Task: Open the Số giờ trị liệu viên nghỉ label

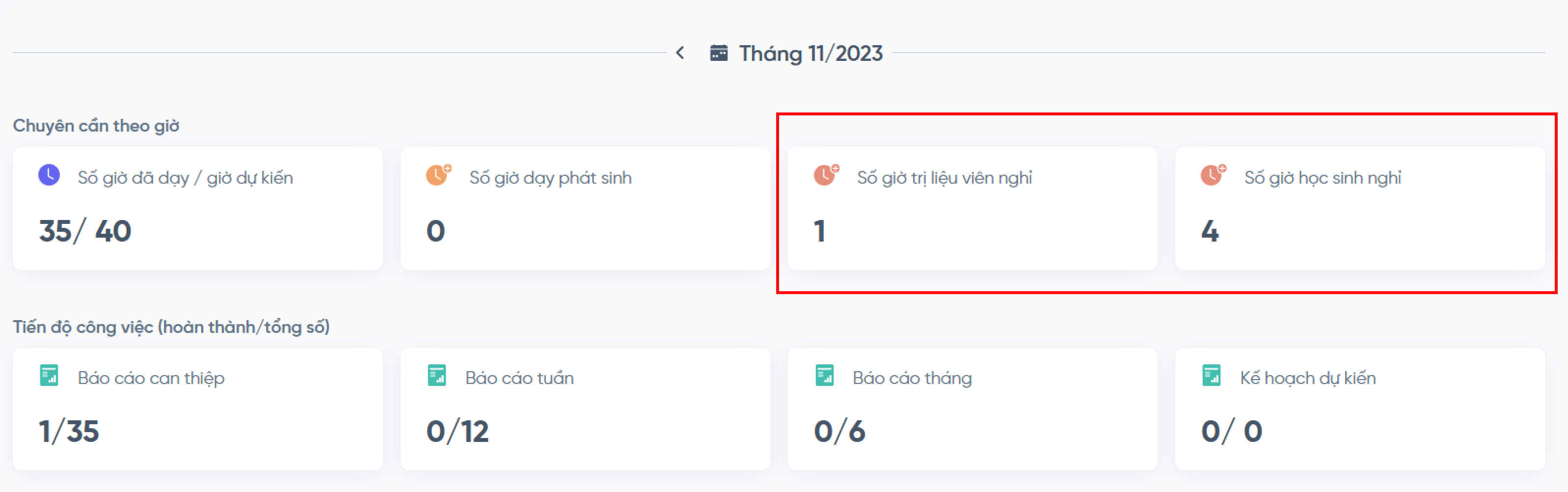Action: click(944, 178)
